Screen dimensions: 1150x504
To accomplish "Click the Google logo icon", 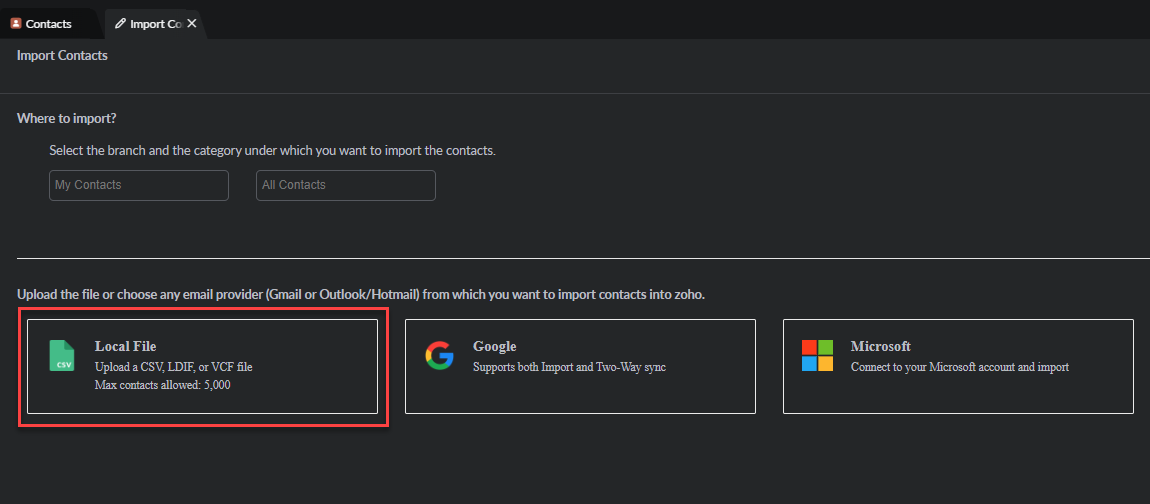I will (439, 356).
